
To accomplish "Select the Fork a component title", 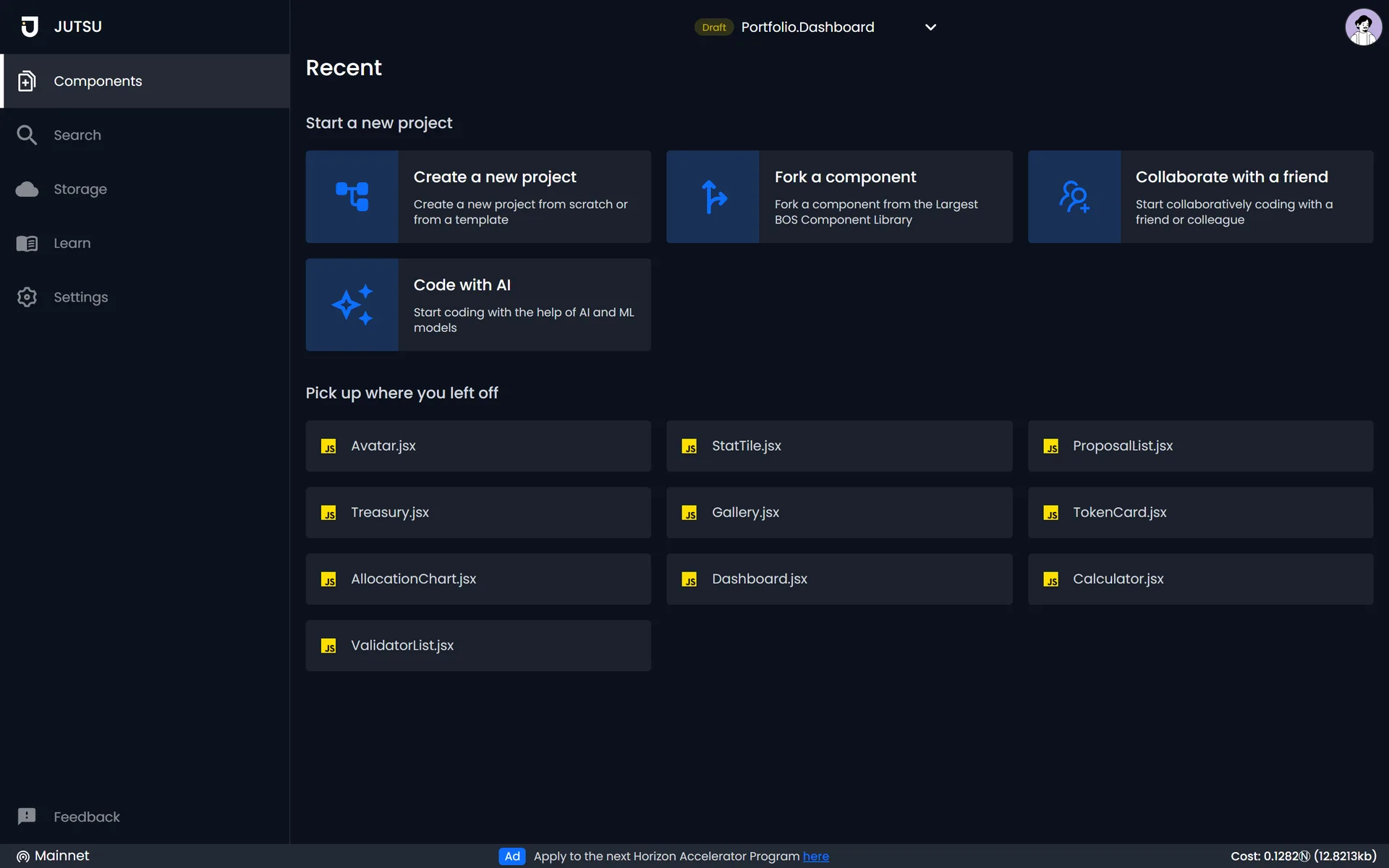I will coord(845,177).
